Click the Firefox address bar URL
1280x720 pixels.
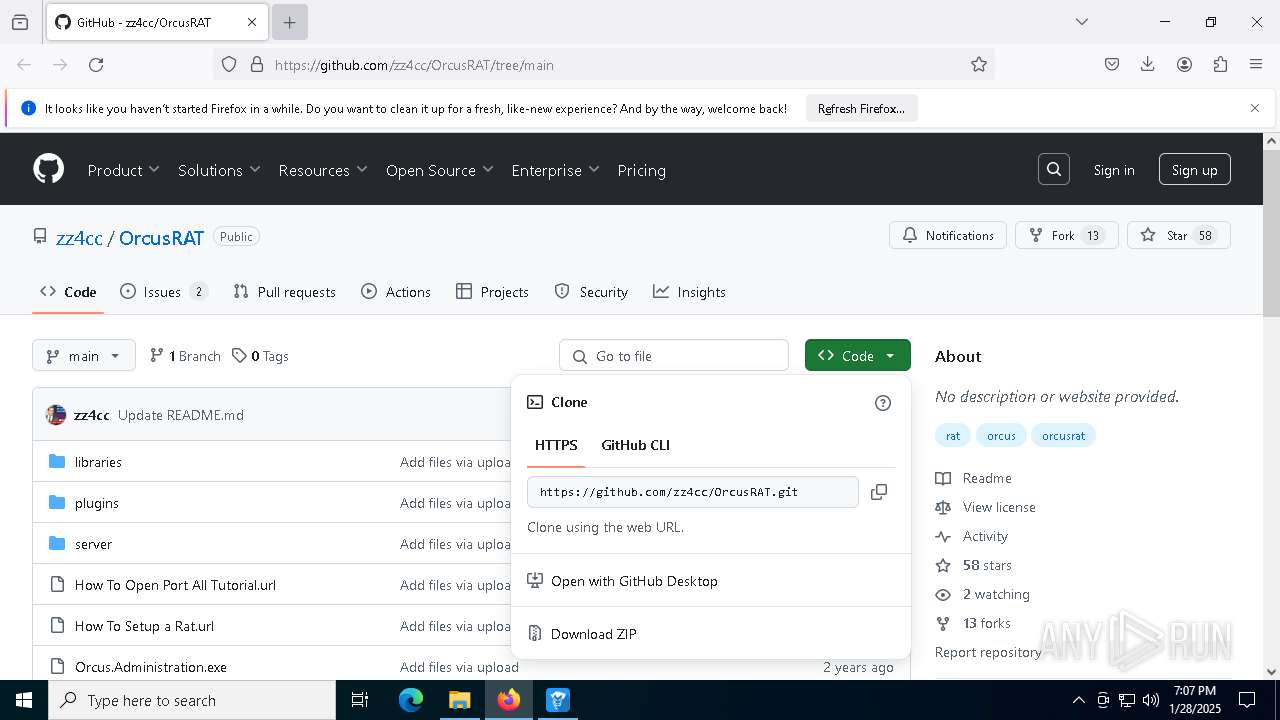[x=414, y=65]
